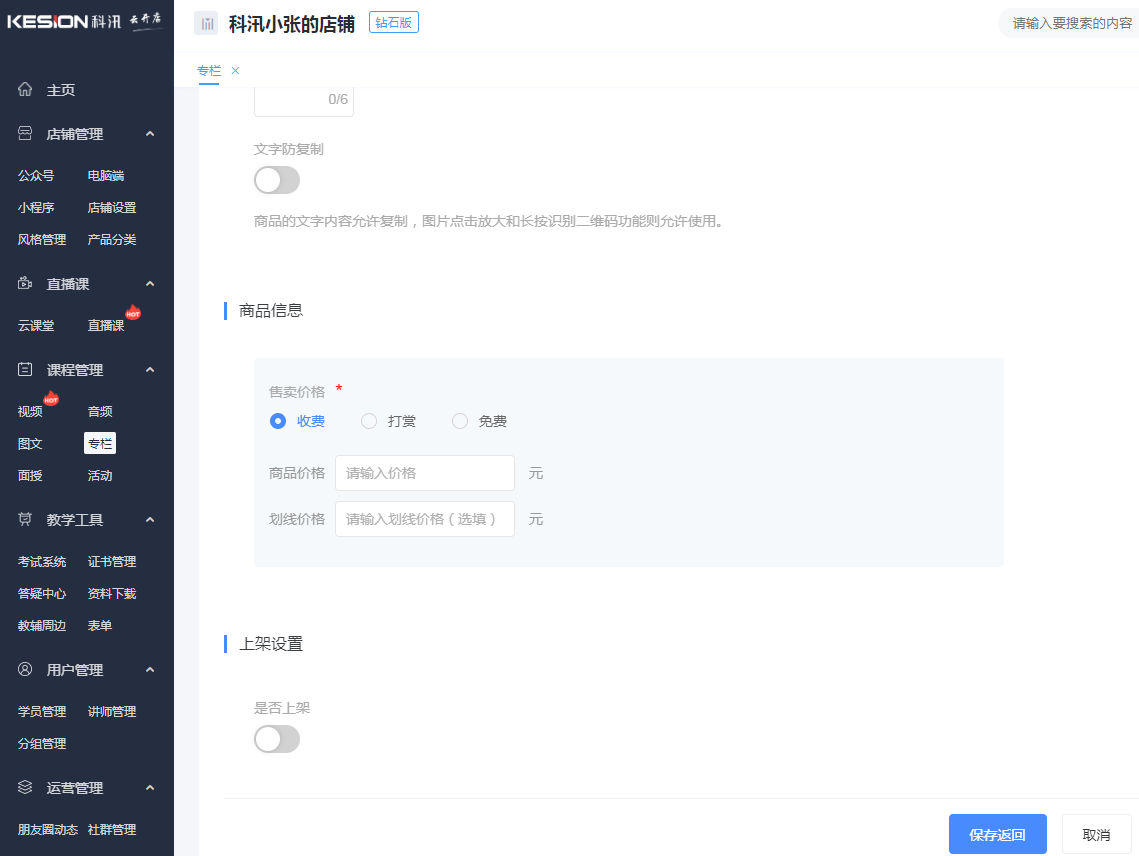Select the 免费 pricing option

pyautogui.click(x=459, y=421)
